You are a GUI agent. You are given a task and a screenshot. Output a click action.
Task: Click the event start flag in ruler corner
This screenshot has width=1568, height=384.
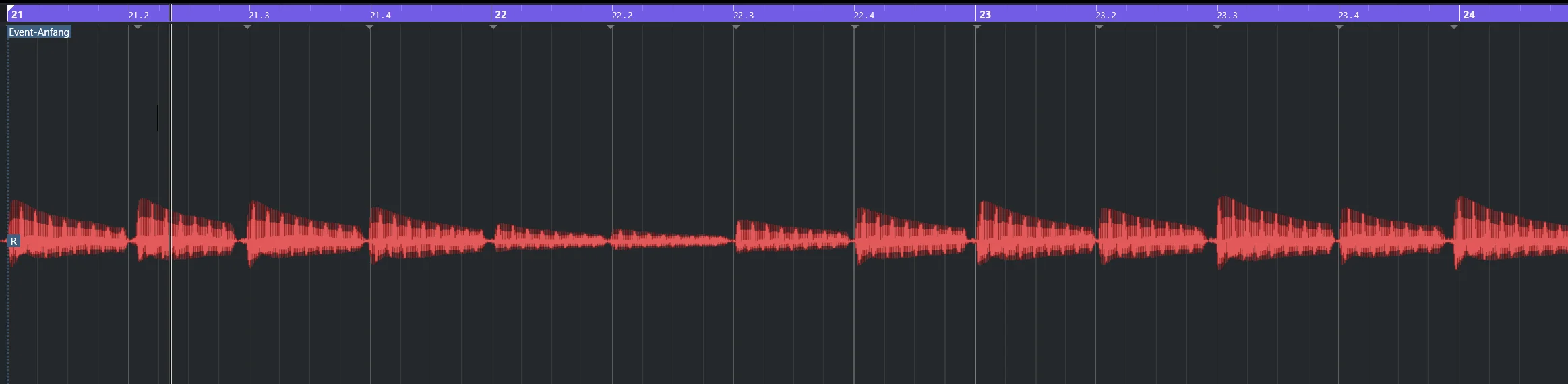(x=9, y=7)
